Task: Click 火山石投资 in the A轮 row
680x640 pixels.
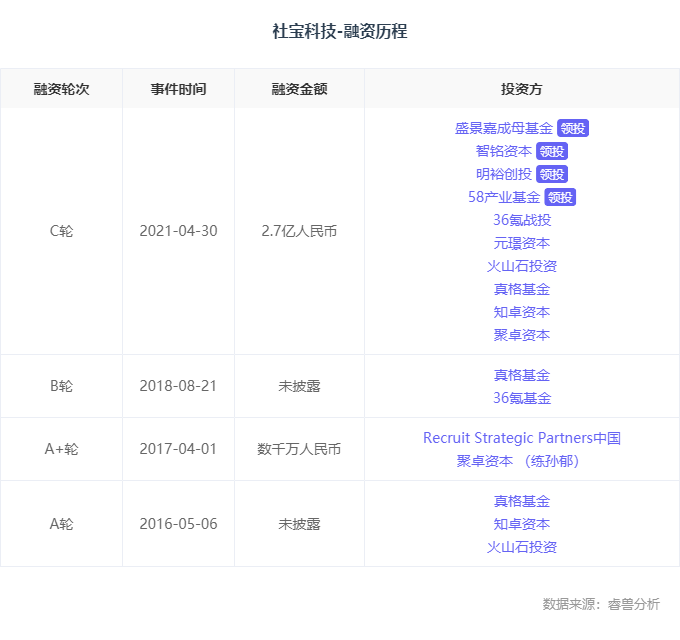Action: point(522,547)
